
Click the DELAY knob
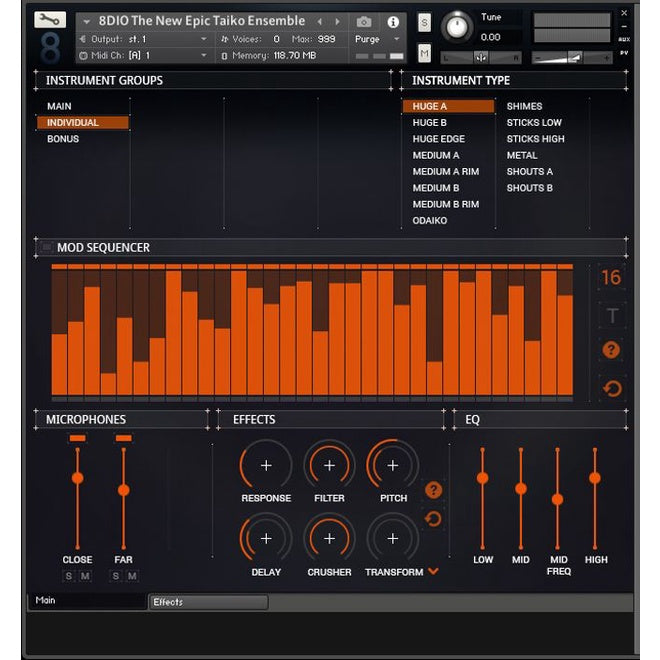click(x=266, y=538)
